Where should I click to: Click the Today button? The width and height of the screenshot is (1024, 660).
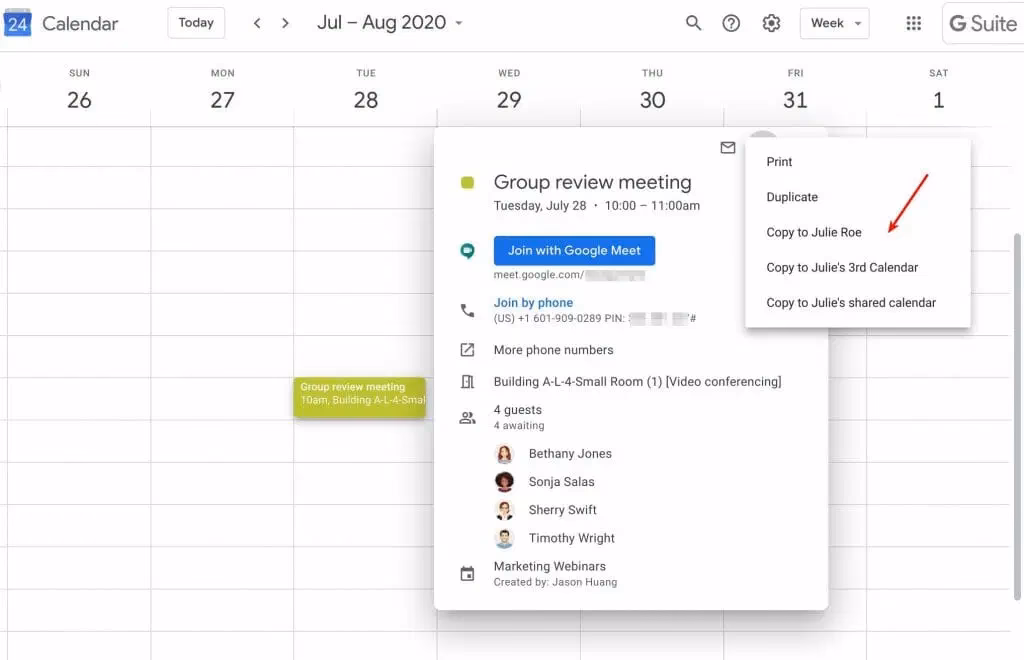(x=196, y=23)
